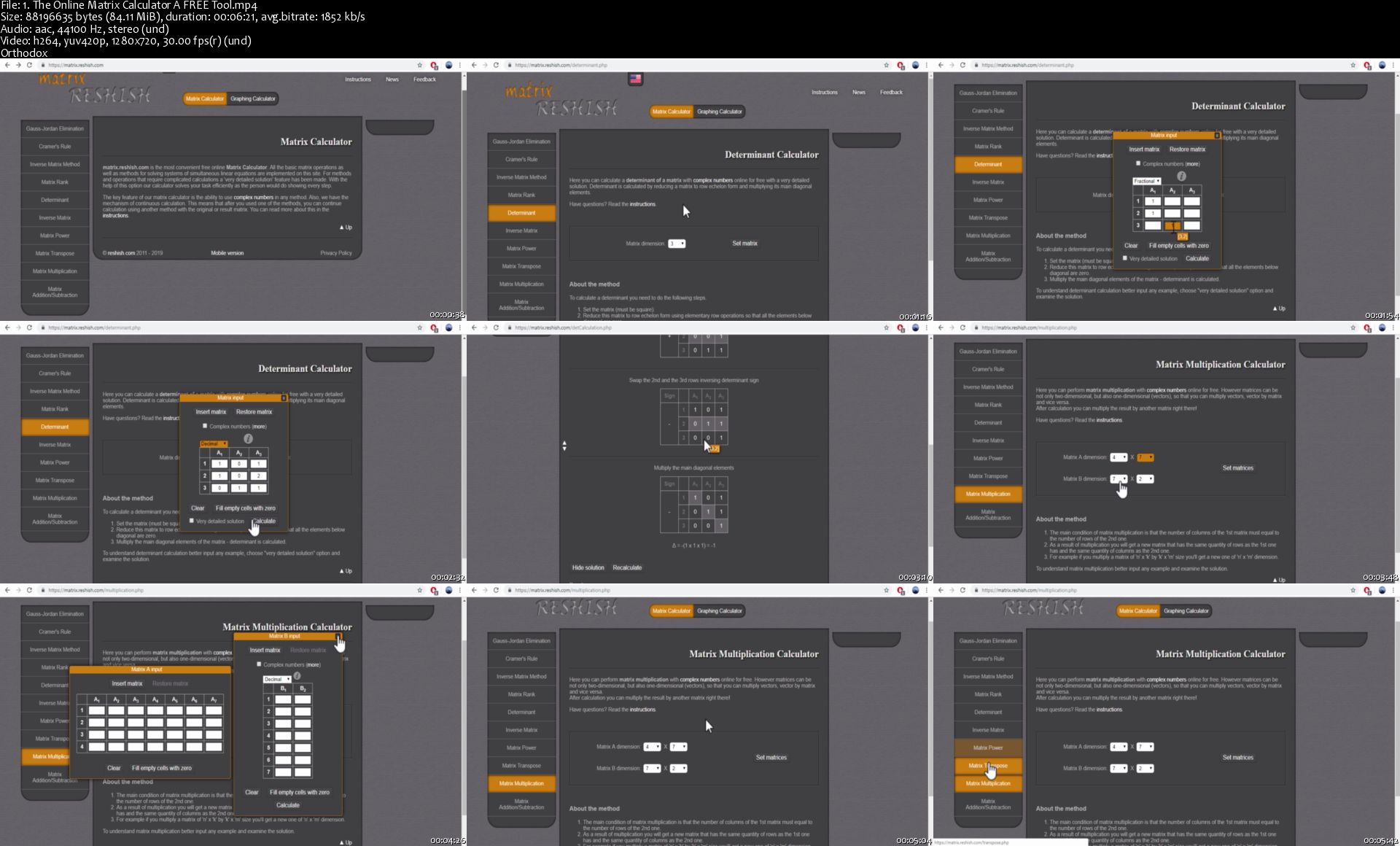The image size is (1400, 846).
Task: Close the Matrix B input dialog
Action: tap(338, 636)
